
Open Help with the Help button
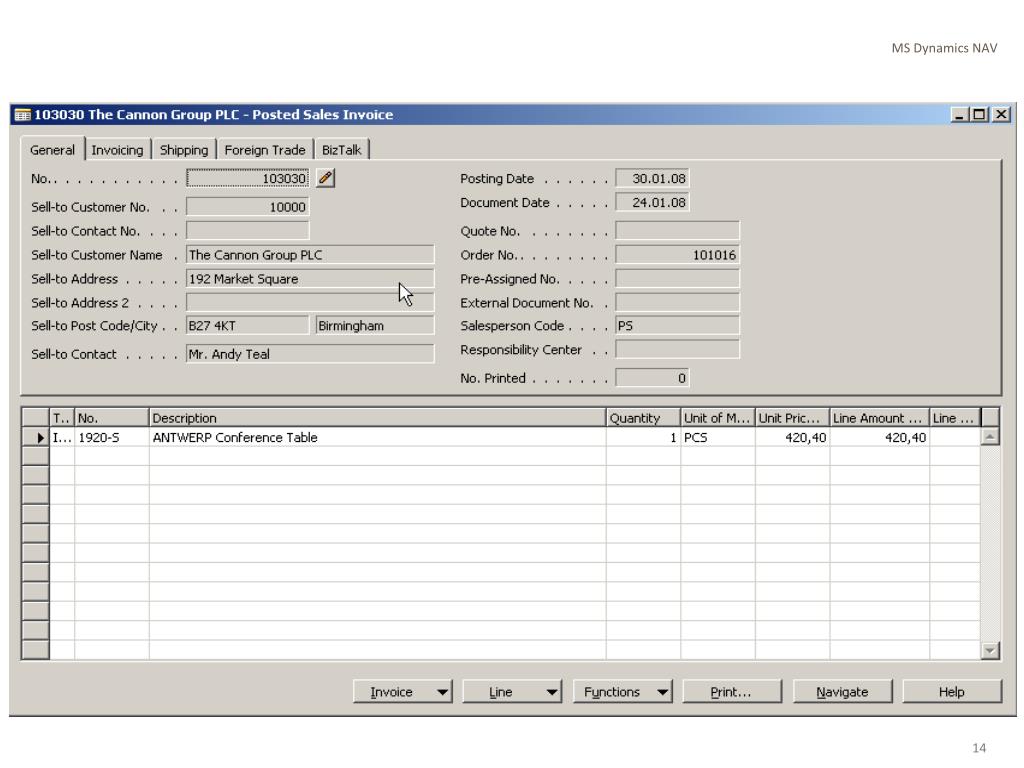click(952, 692)
